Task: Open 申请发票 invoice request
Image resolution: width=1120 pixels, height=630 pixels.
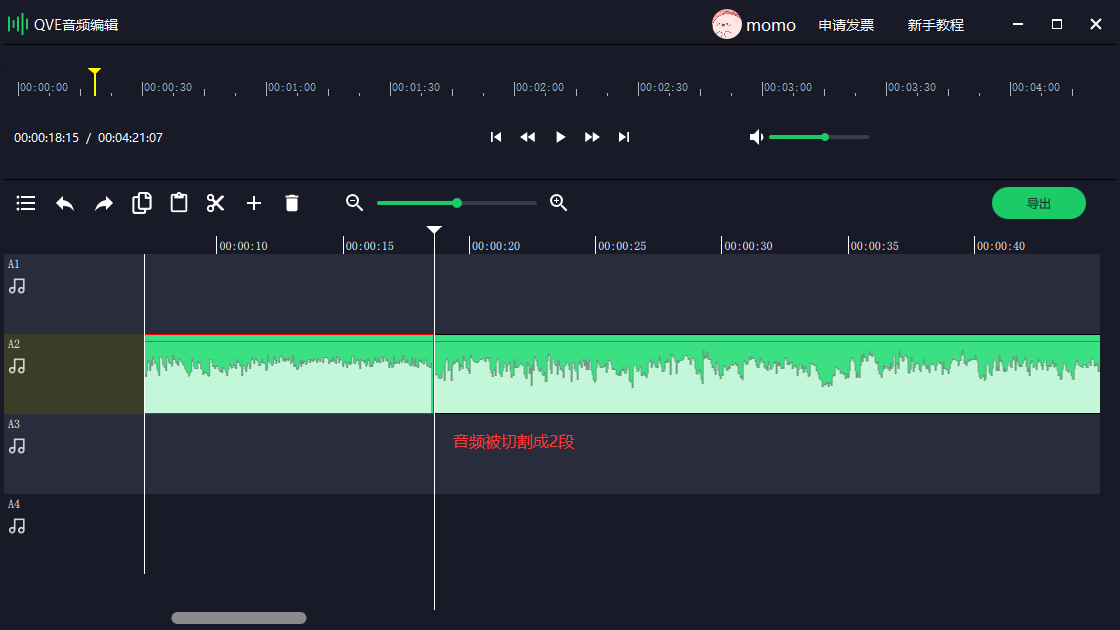Action: click(x=846, y=25)
